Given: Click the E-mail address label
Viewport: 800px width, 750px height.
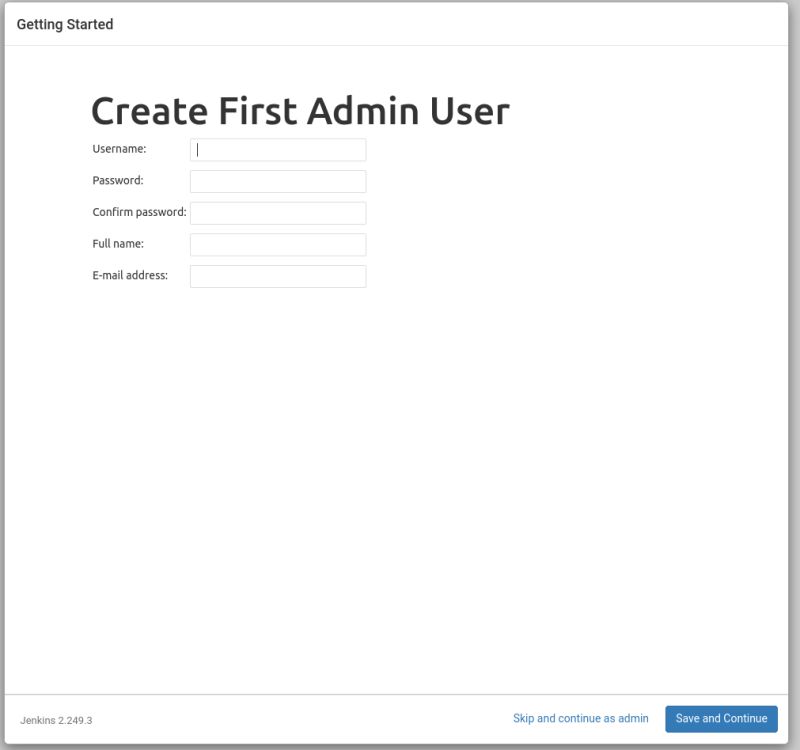Looking at the screenshot, I should (131, 277).
